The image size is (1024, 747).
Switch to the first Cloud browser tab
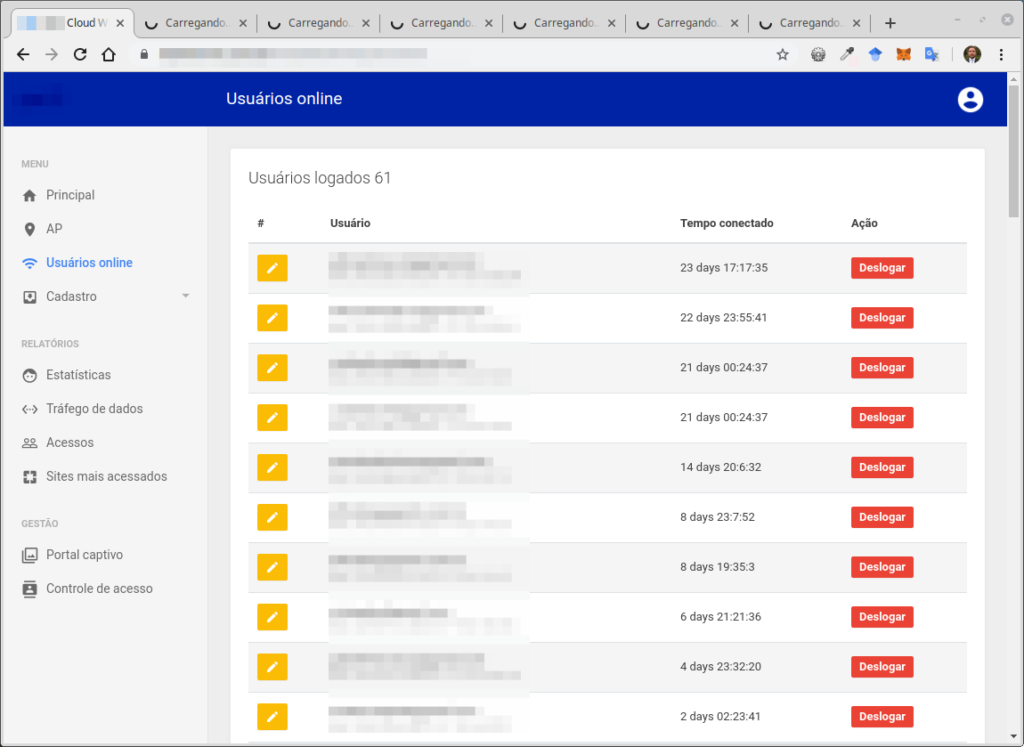[68, 23]
